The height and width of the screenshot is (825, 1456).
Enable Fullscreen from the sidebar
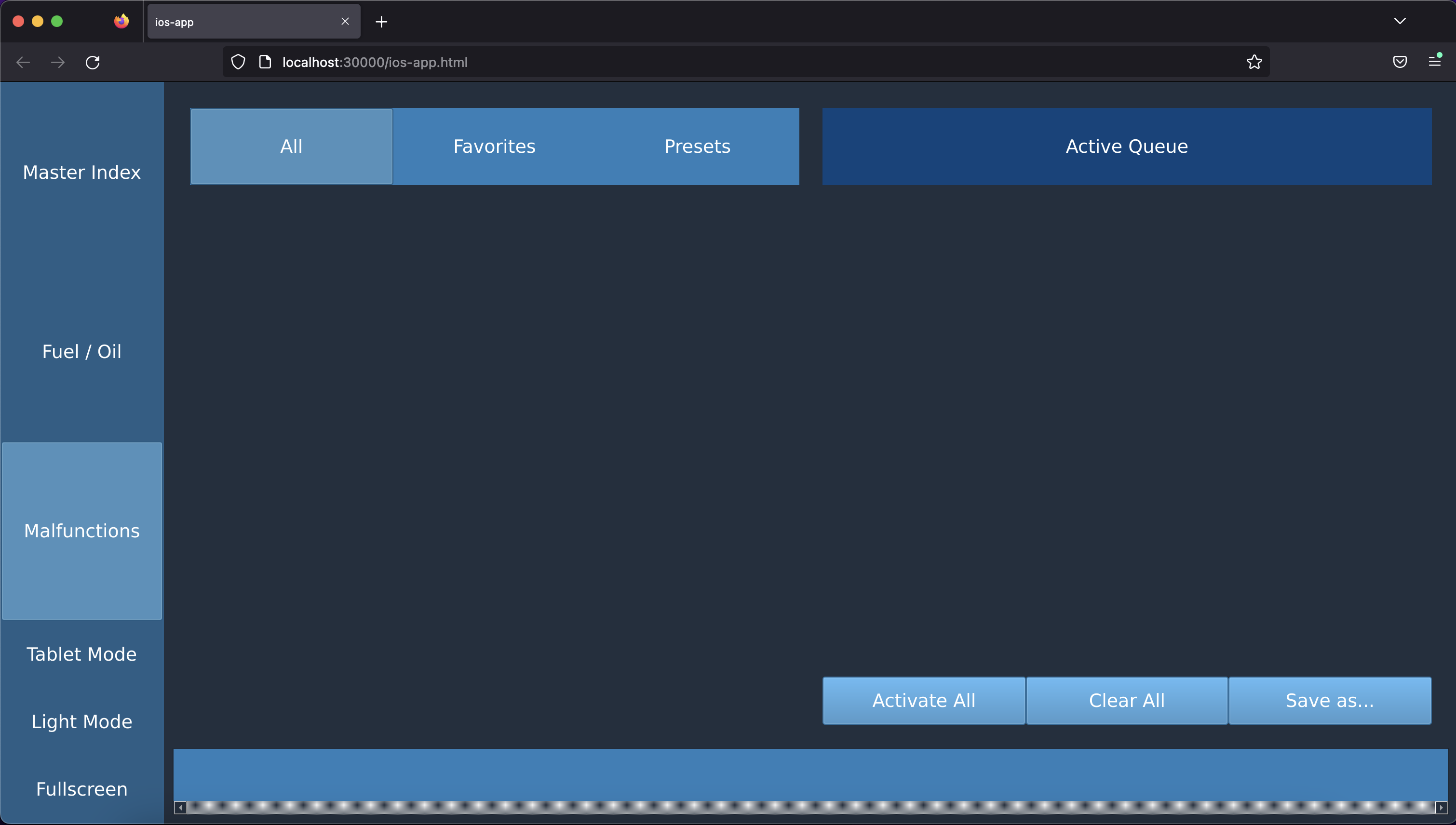(x=81, y=789)
